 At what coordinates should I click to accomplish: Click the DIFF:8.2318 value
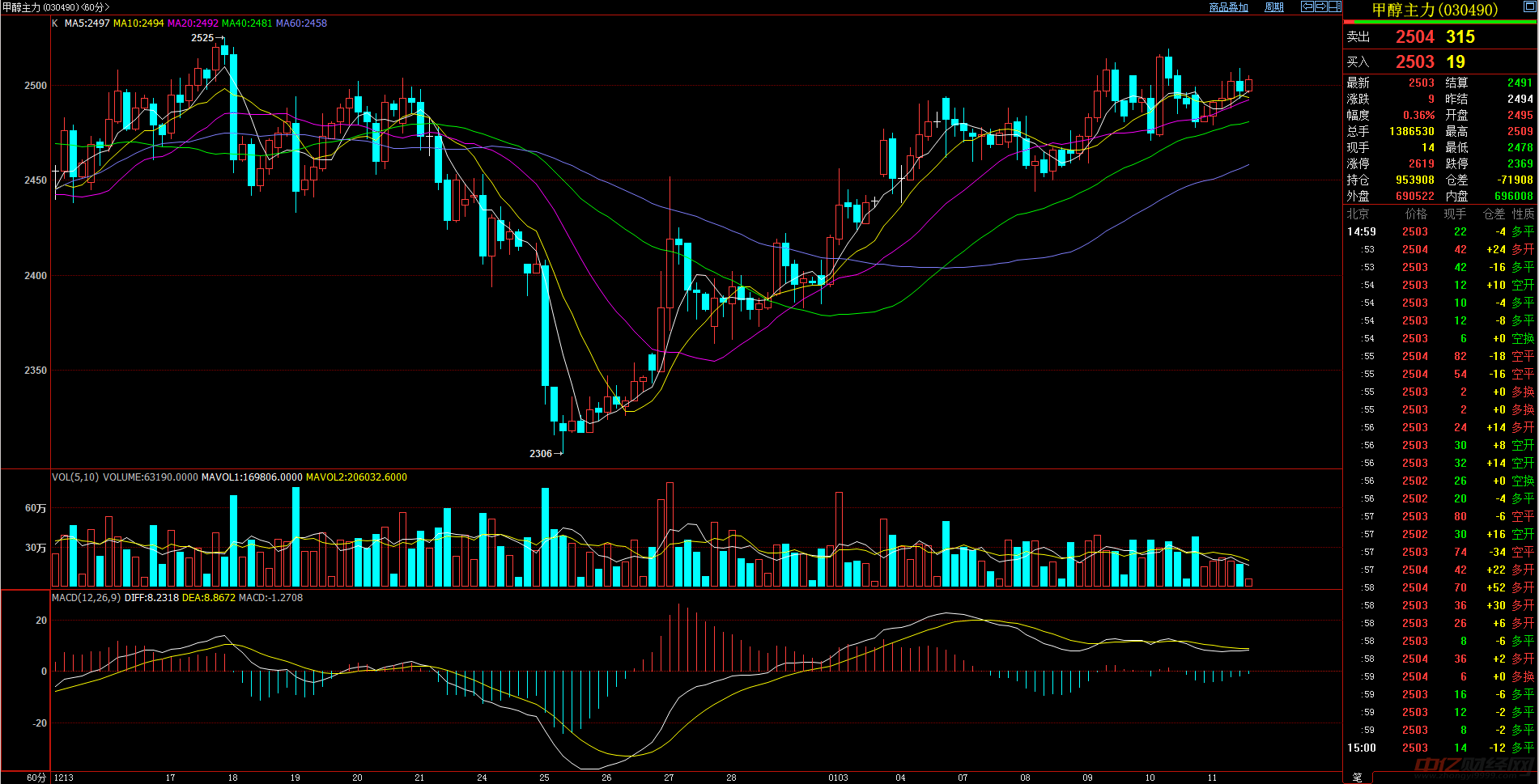(151, 598)
